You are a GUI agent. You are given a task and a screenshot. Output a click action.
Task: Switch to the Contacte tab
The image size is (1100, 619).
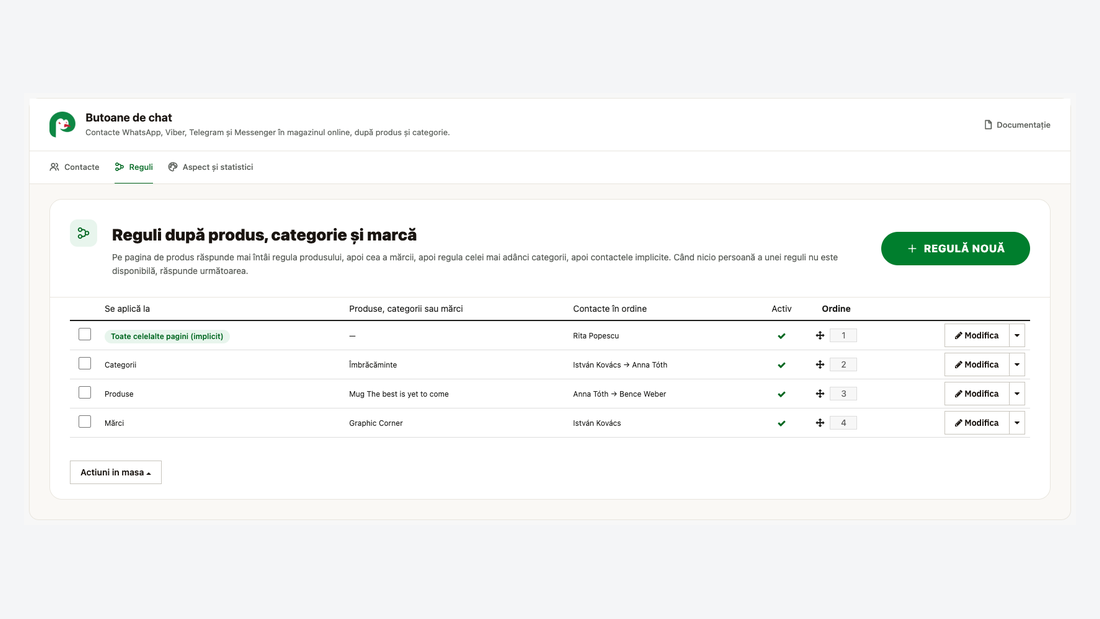[x=74, y=167]
